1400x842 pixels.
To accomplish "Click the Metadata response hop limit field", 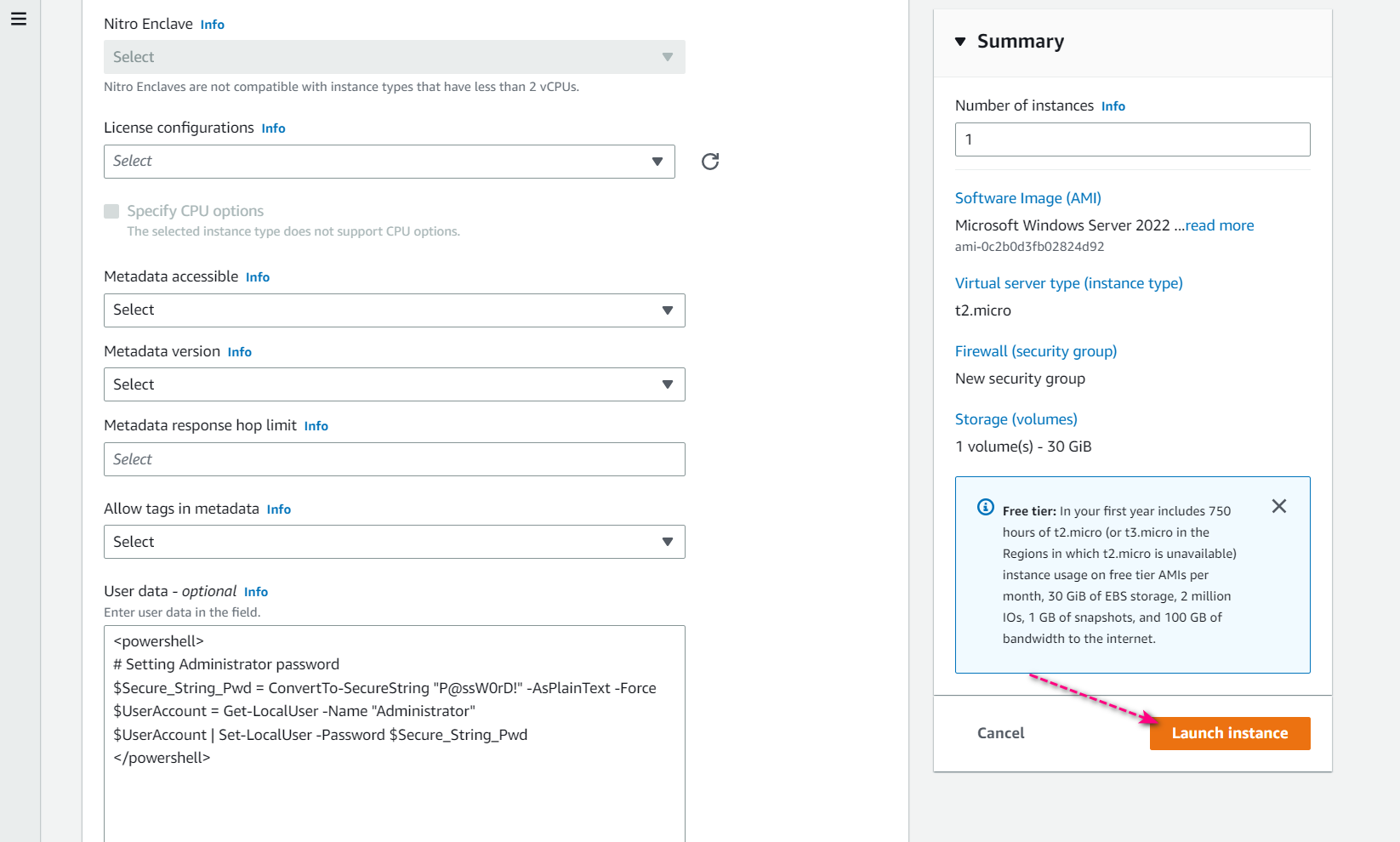I will coord(394,459).
